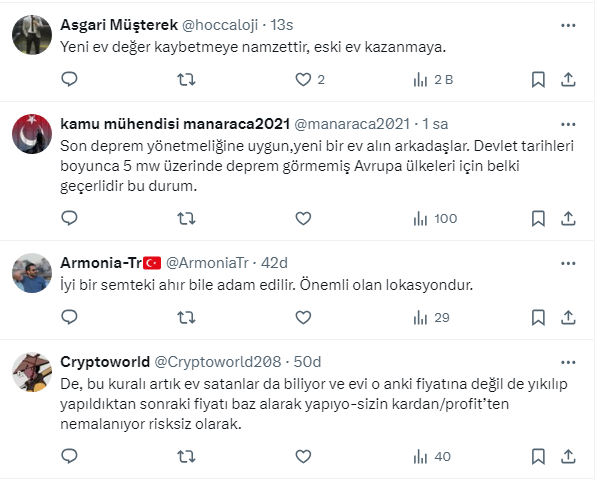This screenshot has width=608, height=480.
Task: Bookmark the Cryptoworld tweet
Action: pos(538,456)
